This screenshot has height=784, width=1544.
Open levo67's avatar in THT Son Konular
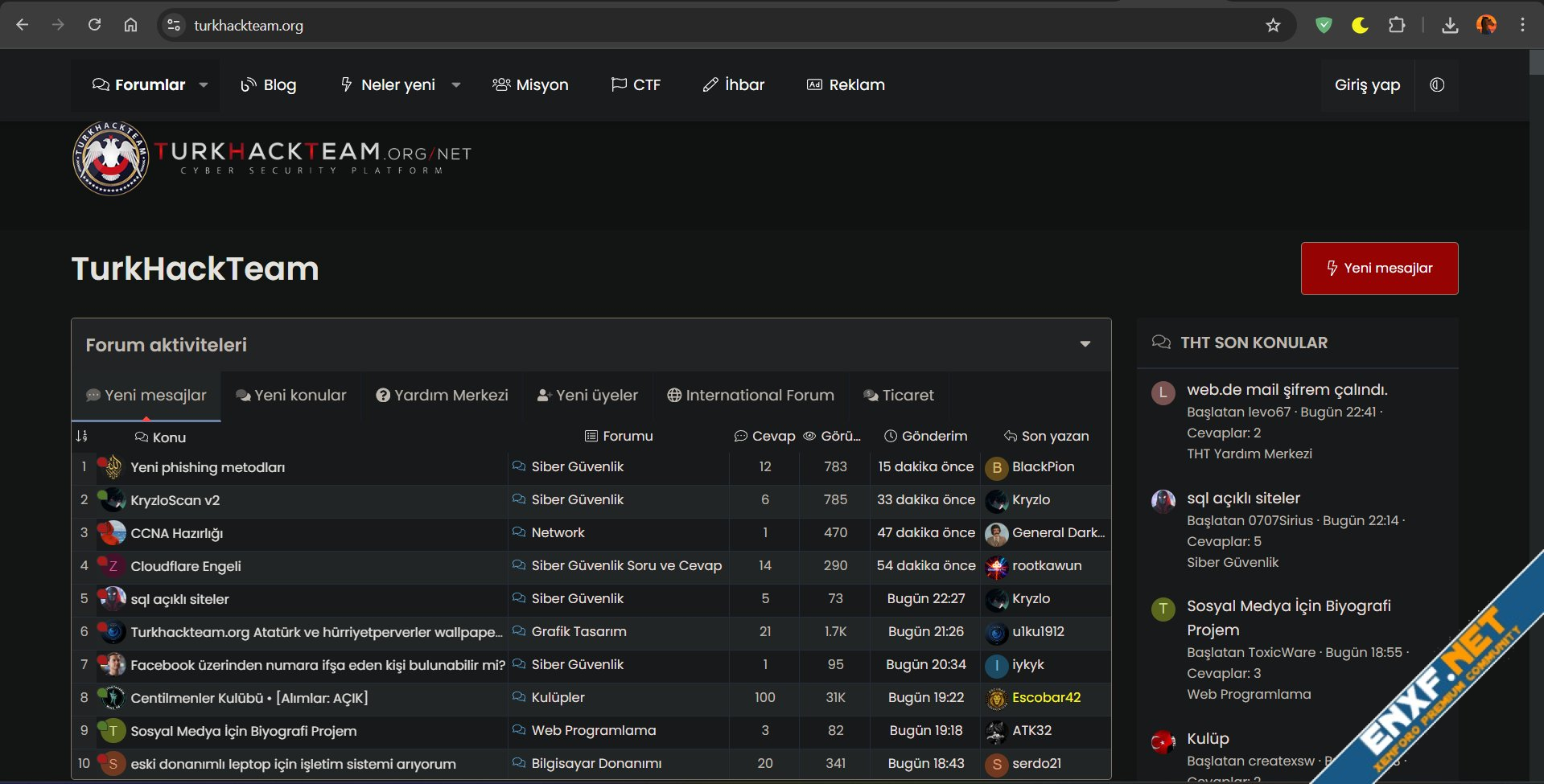pos(1163,393)
